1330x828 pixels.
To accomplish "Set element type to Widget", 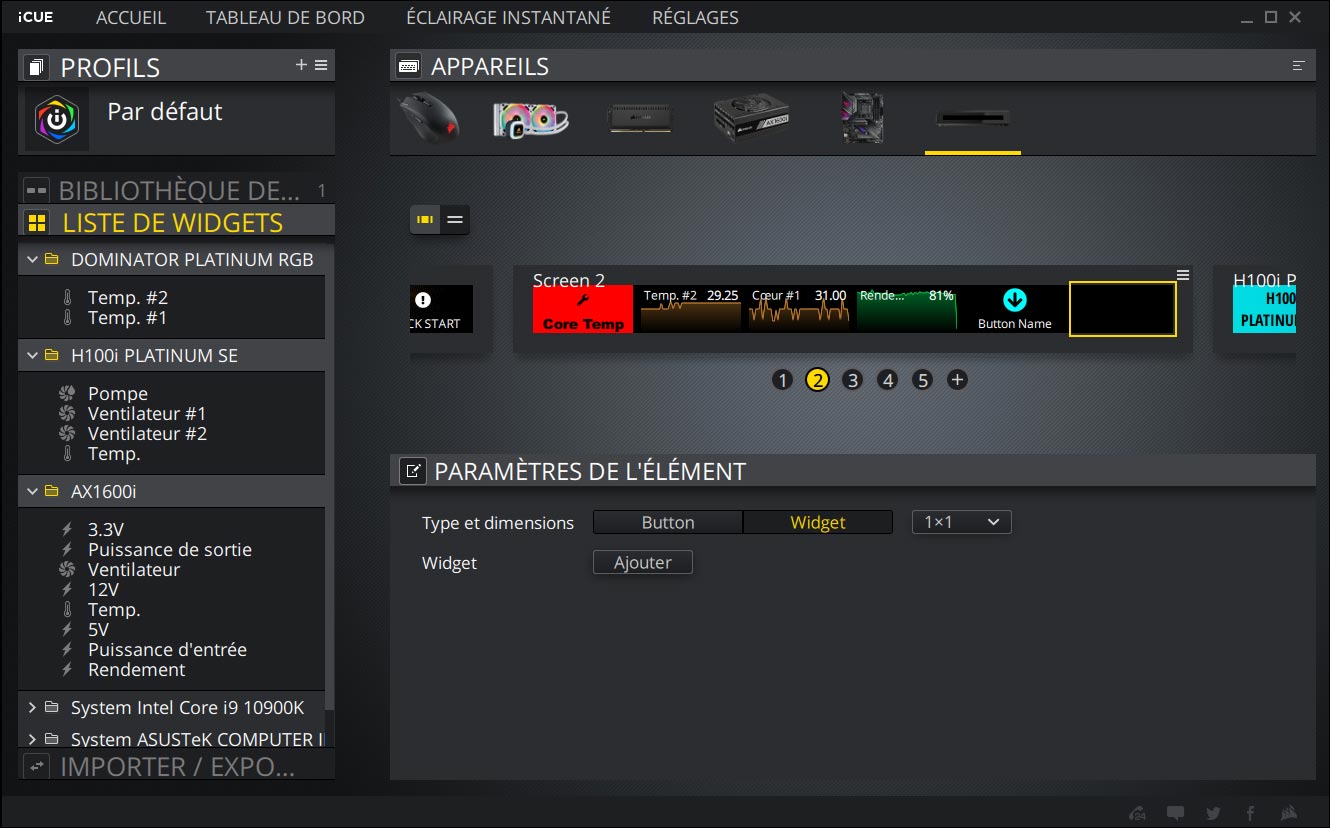I will click(818, 522).
